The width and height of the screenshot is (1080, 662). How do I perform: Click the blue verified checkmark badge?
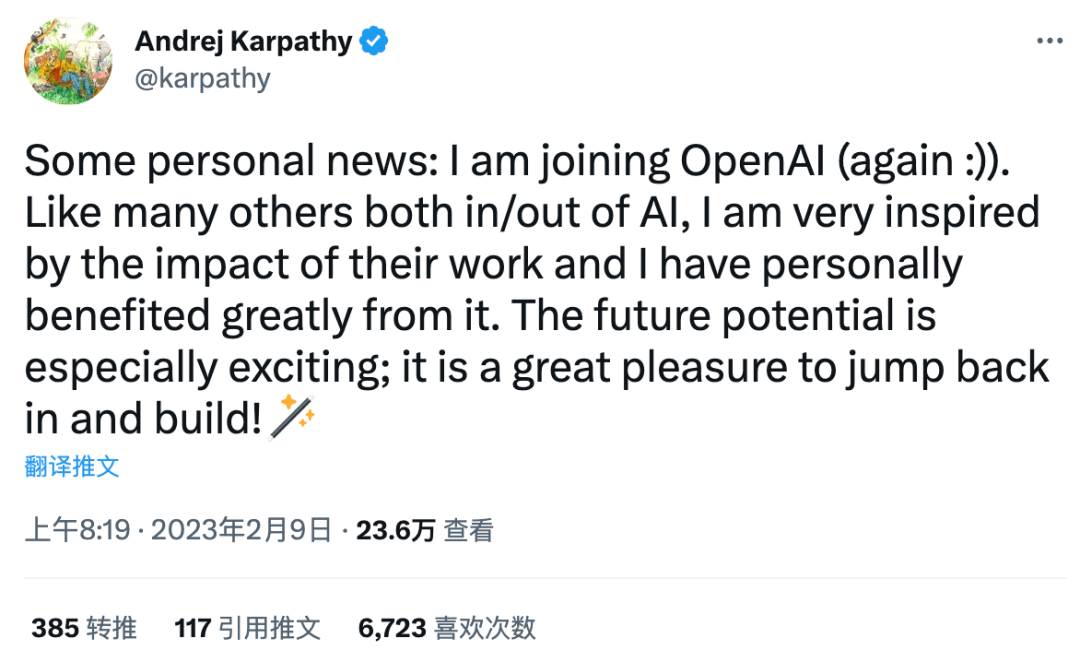[374, 41]
